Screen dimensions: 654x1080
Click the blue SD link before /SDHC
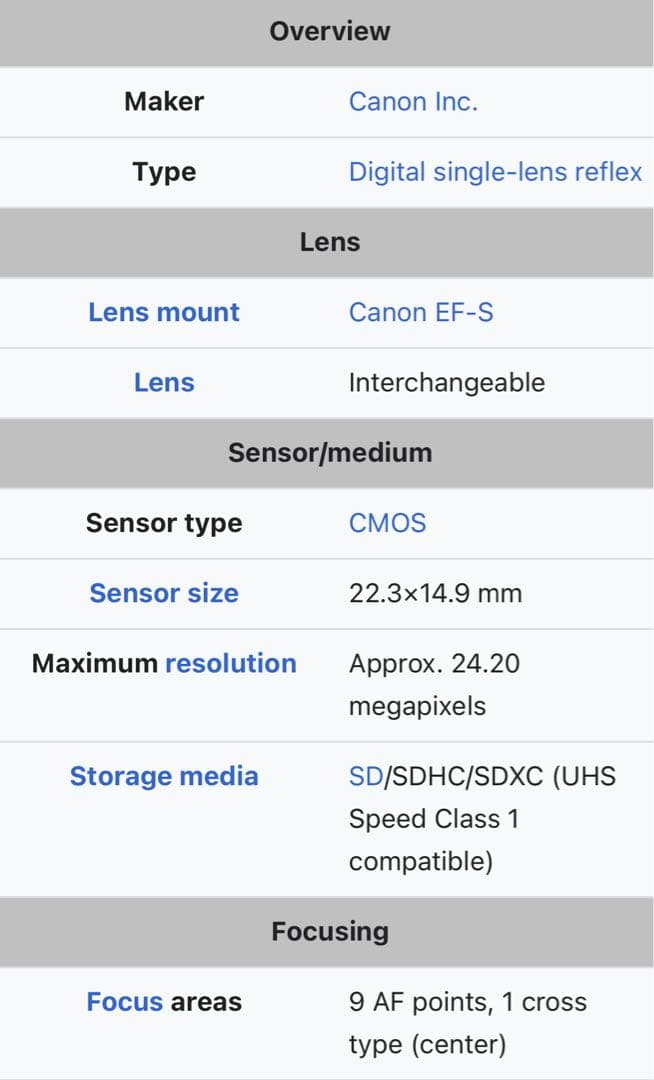click(x=366, y=776)
